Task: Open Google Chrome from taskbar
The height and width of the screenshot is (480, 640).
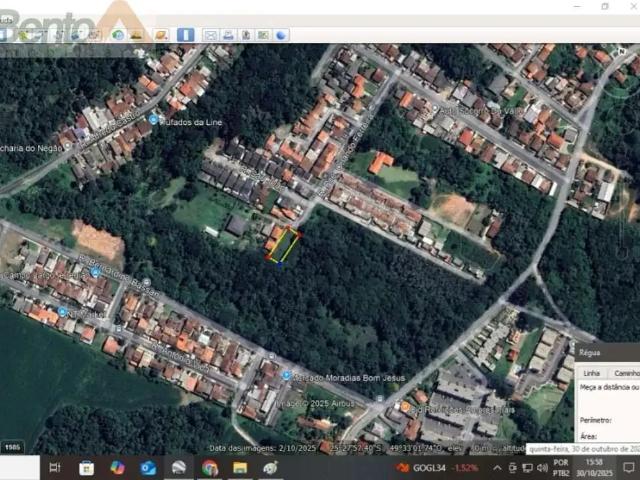Action: coord(209,468)
